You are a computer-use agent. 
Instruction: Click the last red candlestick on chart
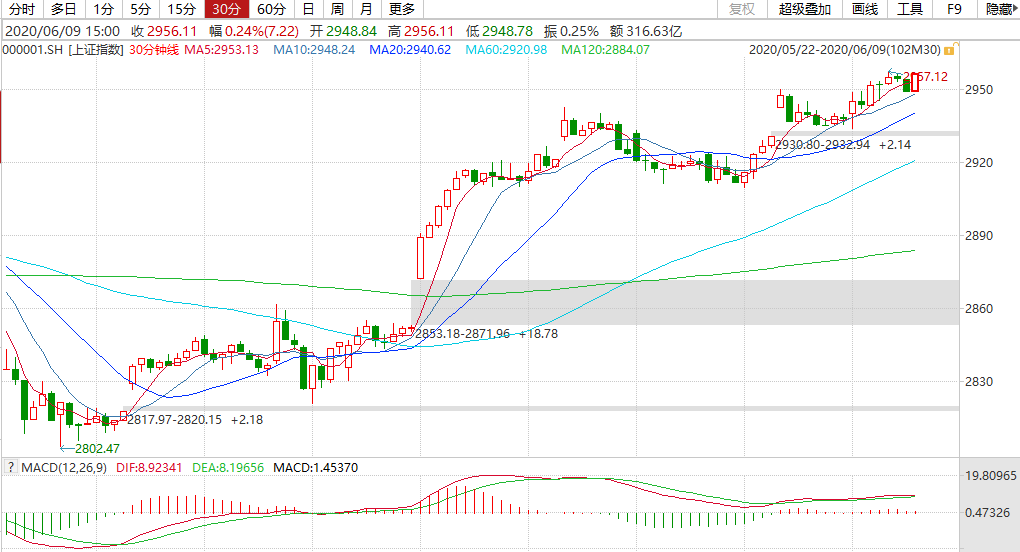point(915,82)
